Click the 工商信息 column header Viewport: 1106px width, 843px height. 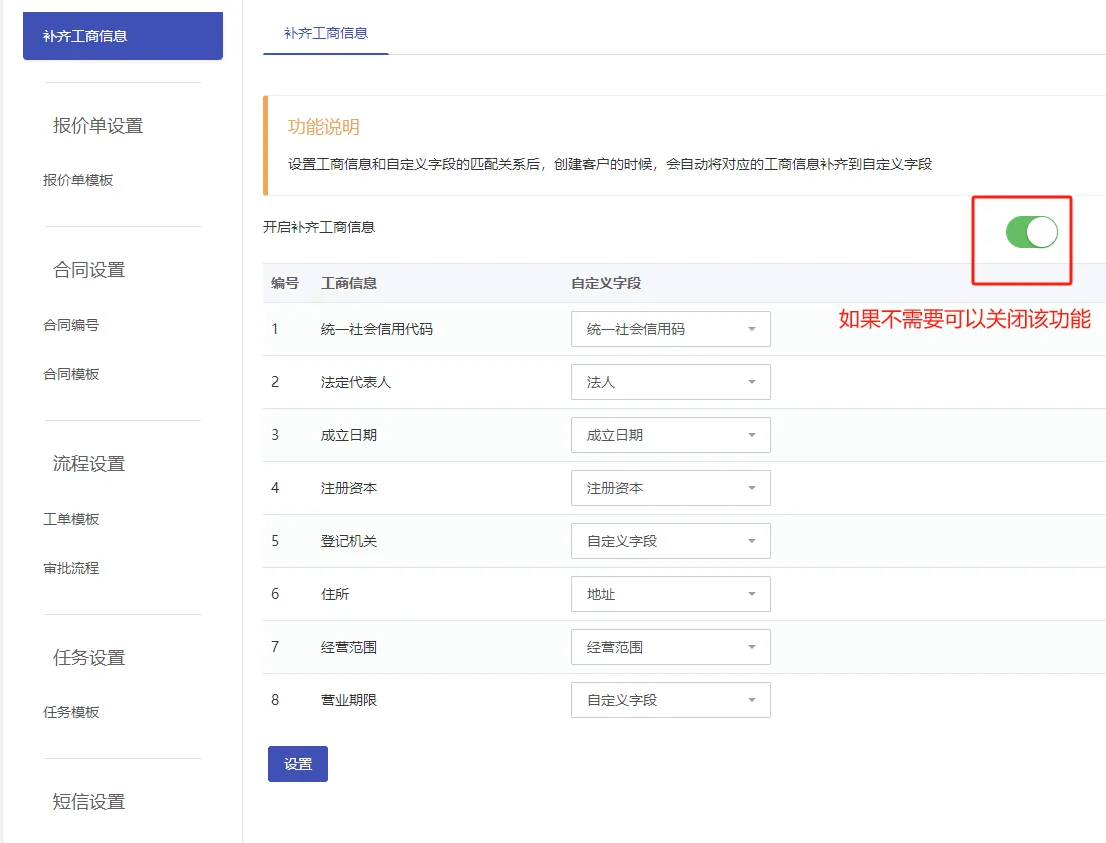(348, 283)
